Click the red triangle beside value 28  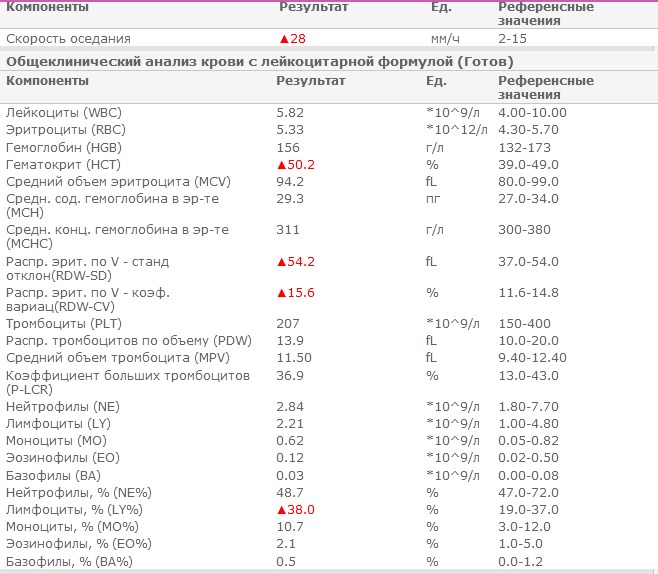[283, 39]
